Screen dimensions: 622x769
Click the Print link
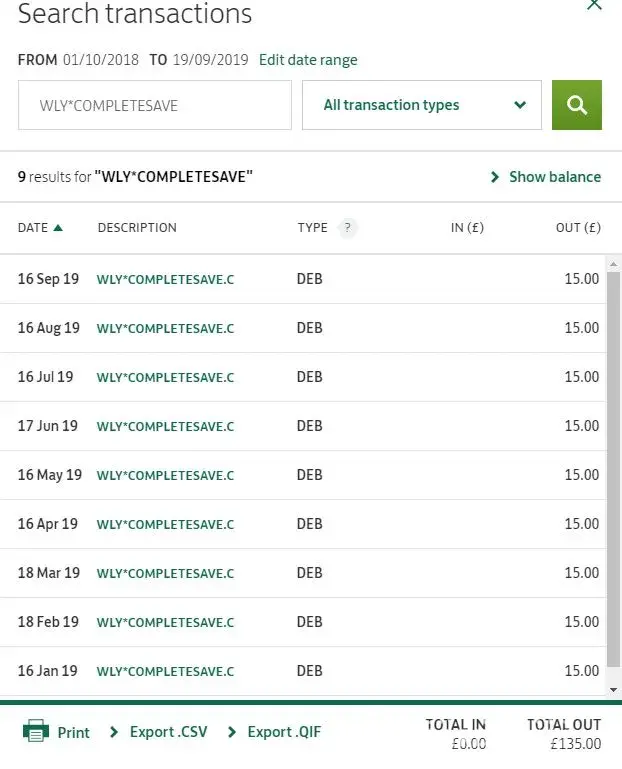click(x=73, y=732)
